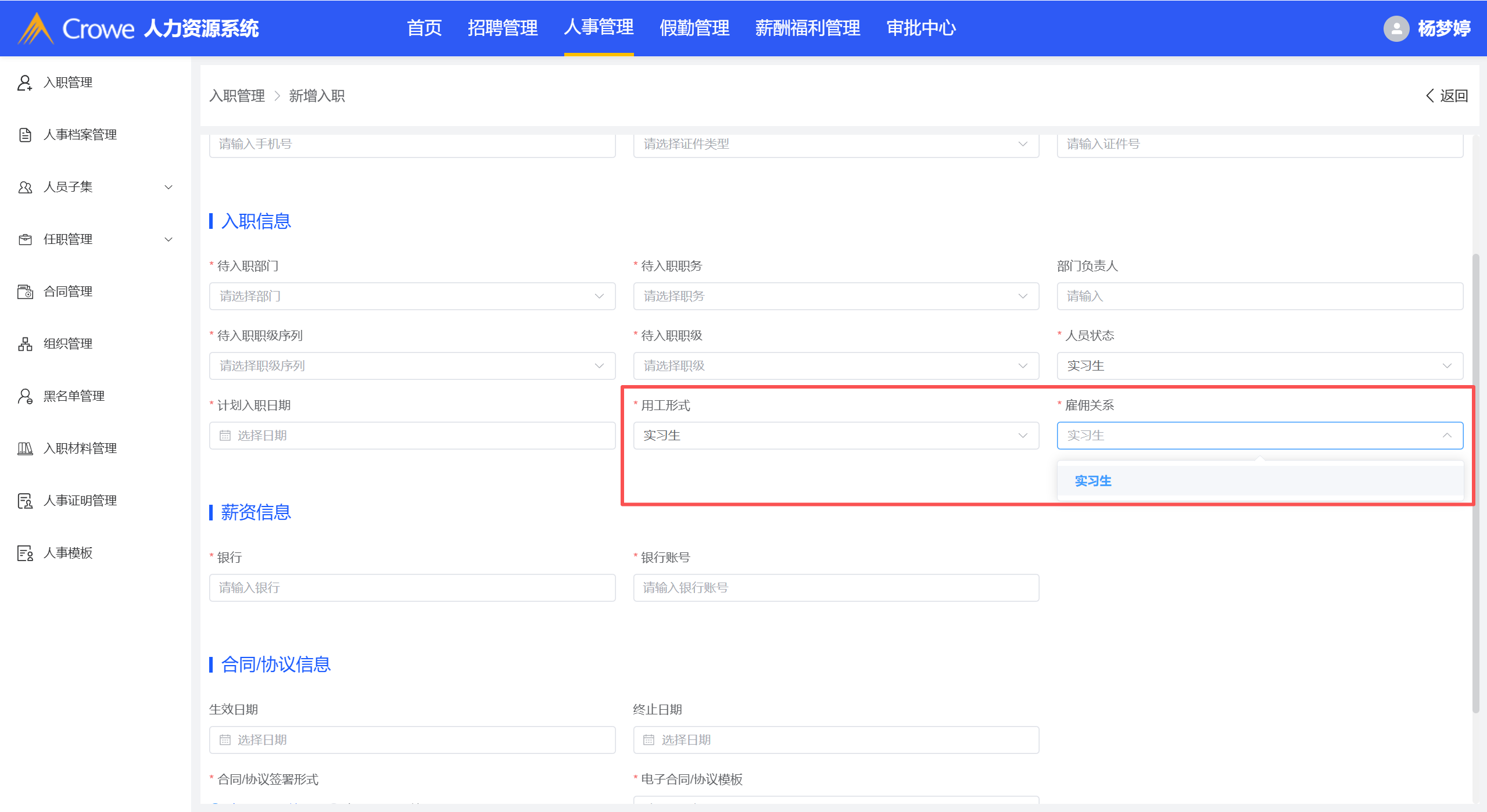
Task: Open the 用工形式 dropdown
Action: click(835, 436)
